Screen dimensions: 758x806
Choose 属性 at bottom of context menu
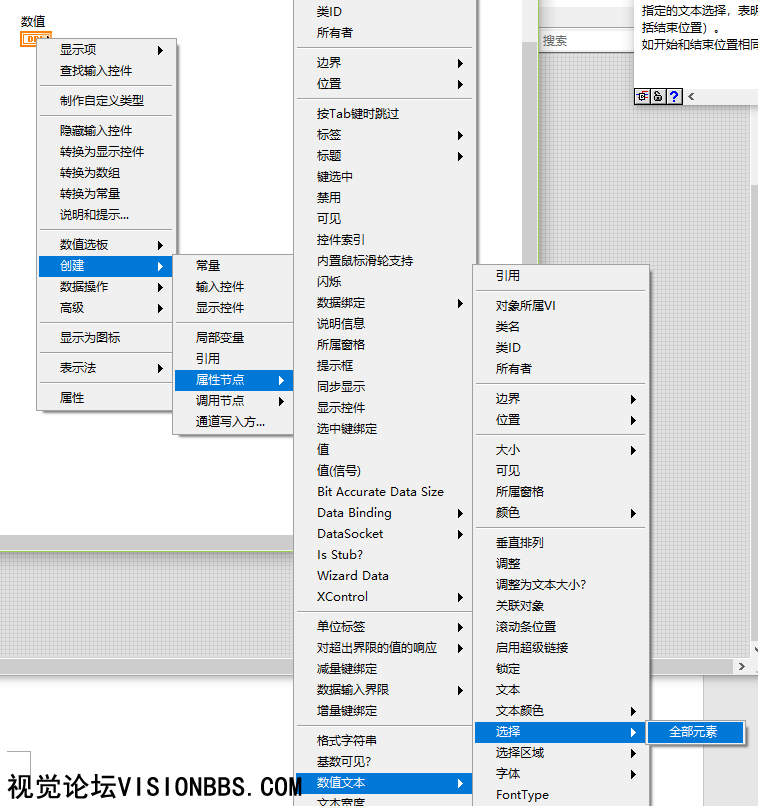72,398
